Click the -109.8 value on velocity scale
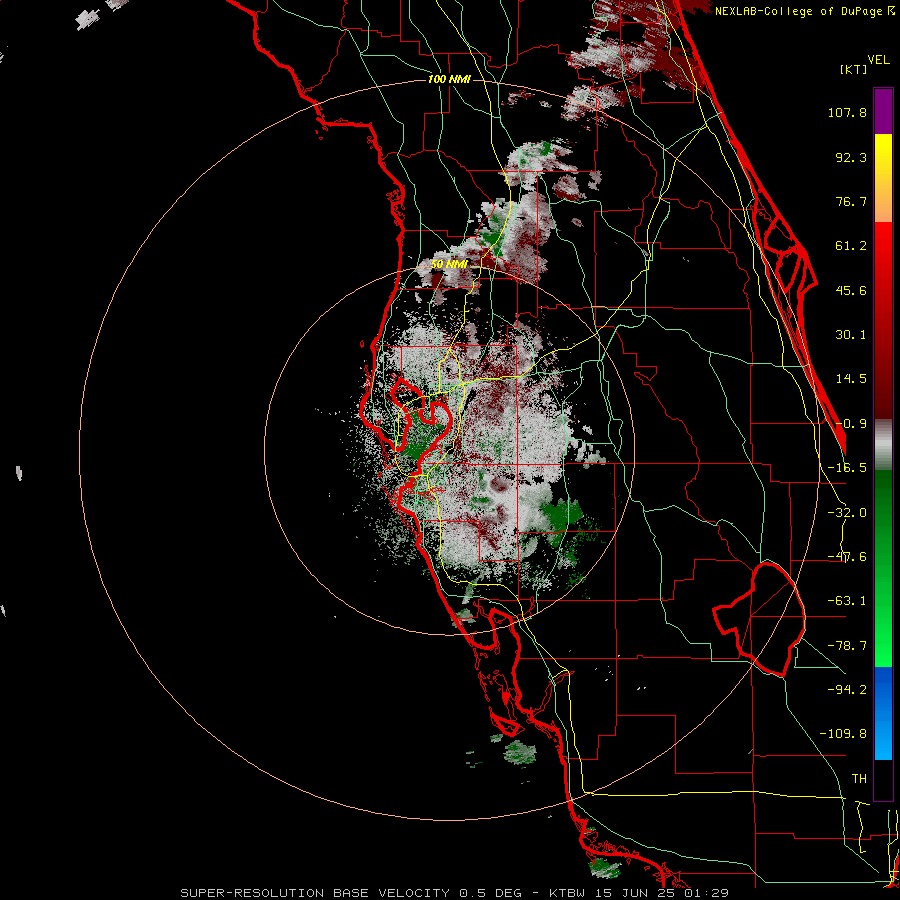This screenshot has height=900, width=900. pos(843,734)
